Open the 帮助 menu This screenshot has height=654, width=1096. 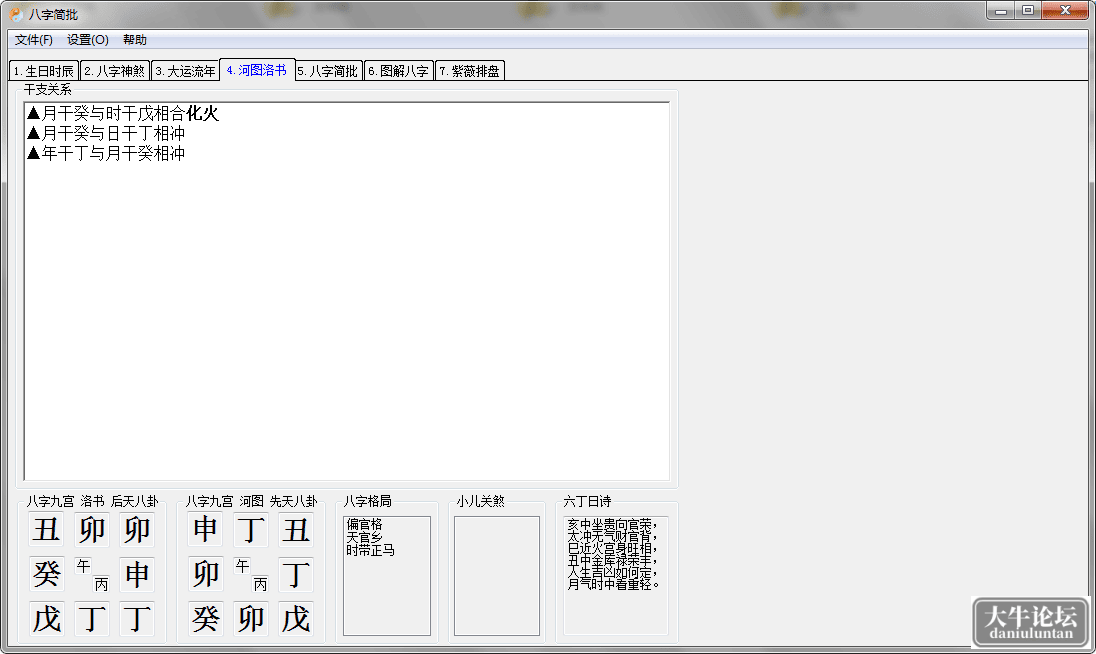click(x=135, y=40)
